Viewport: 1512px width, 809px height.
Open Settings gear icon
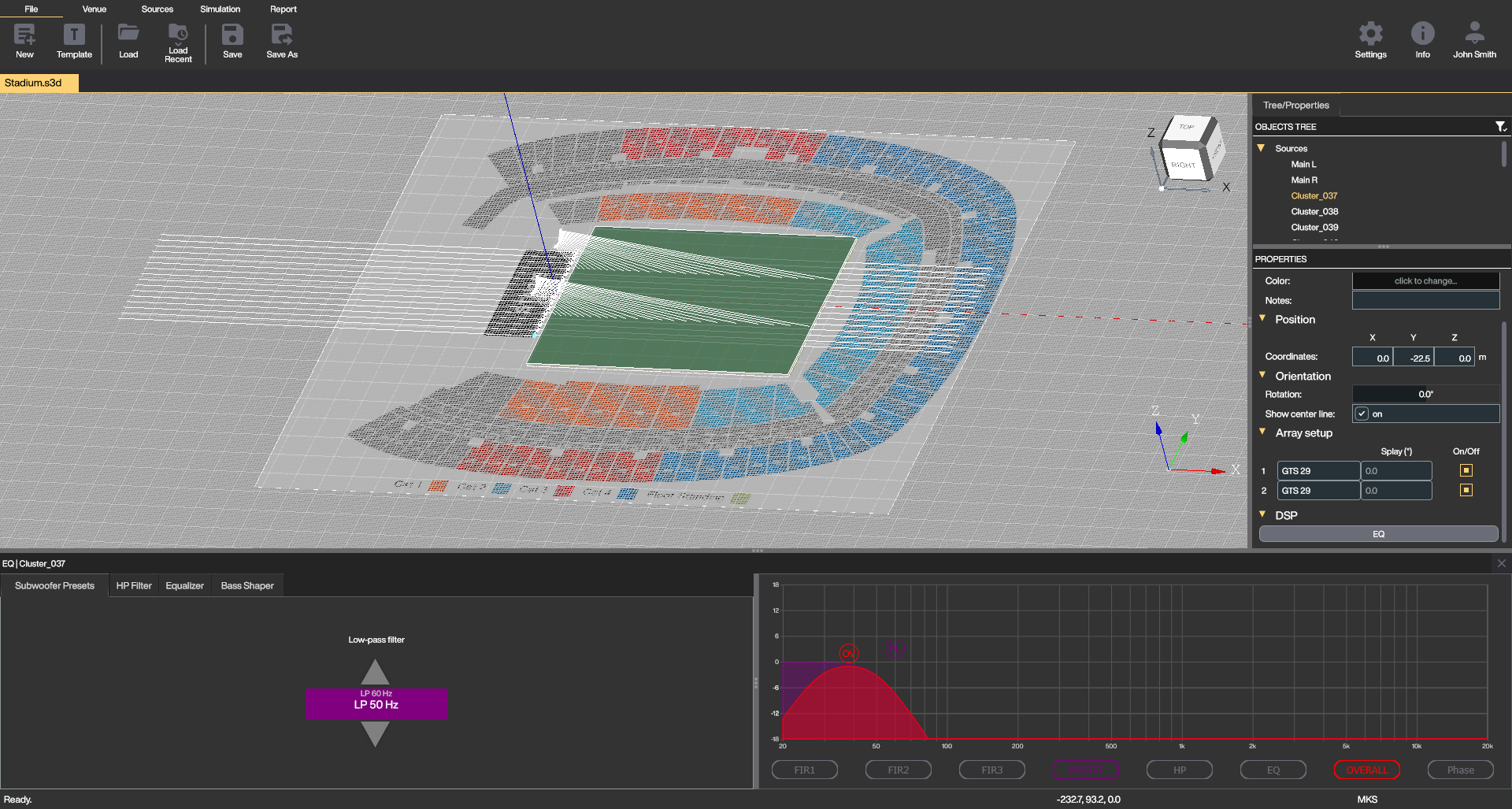click(x=1370, y=34)
